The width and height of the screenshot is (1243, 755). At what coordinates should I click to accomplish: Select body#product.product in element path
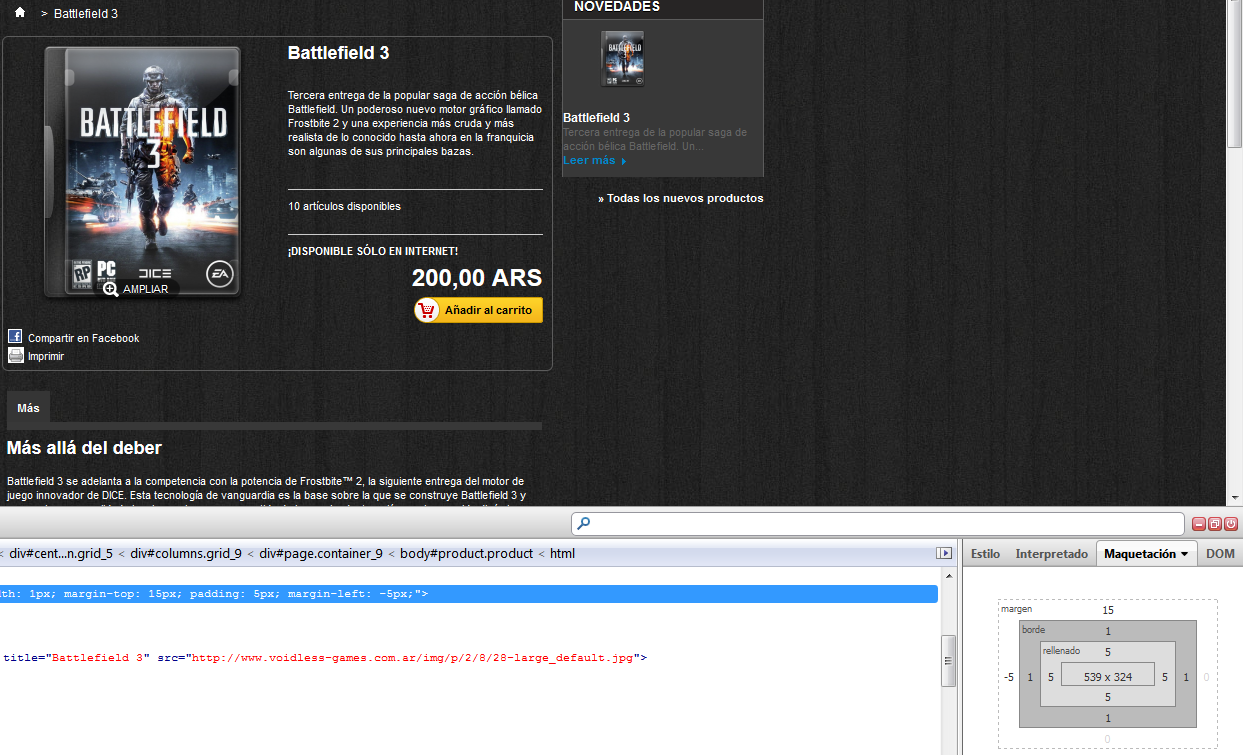tap(467, 553)
